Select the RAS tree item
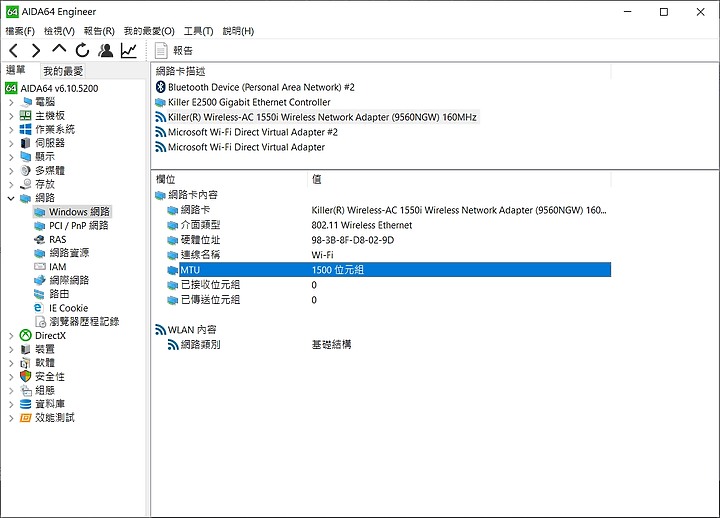The image size is (720, 518). click(x=58, y=239)
